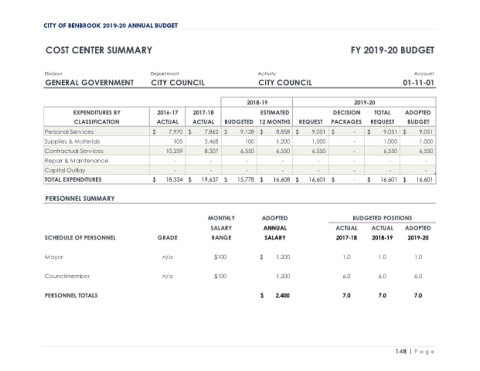Click the Repair & Maintenance row label
Screen dimensions: 480x371
(x=76, y=161)
